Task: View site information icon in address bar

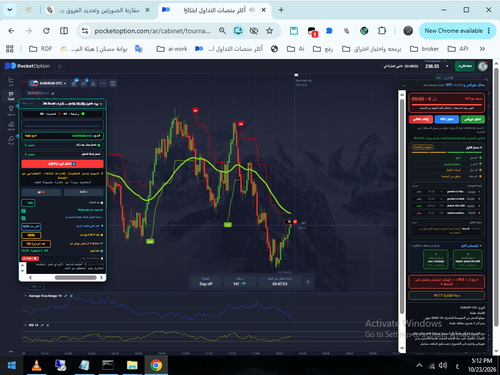Action: (85, 31)
